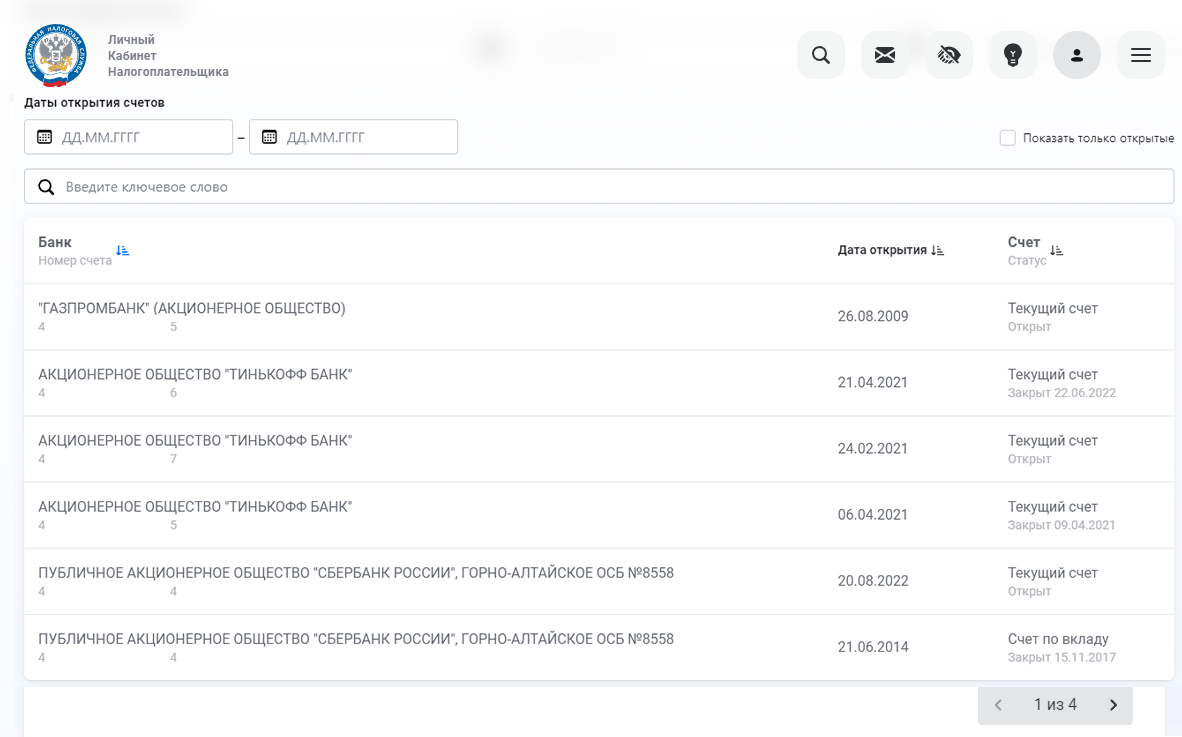Click calendar icon in the end date field

point(269,137)
